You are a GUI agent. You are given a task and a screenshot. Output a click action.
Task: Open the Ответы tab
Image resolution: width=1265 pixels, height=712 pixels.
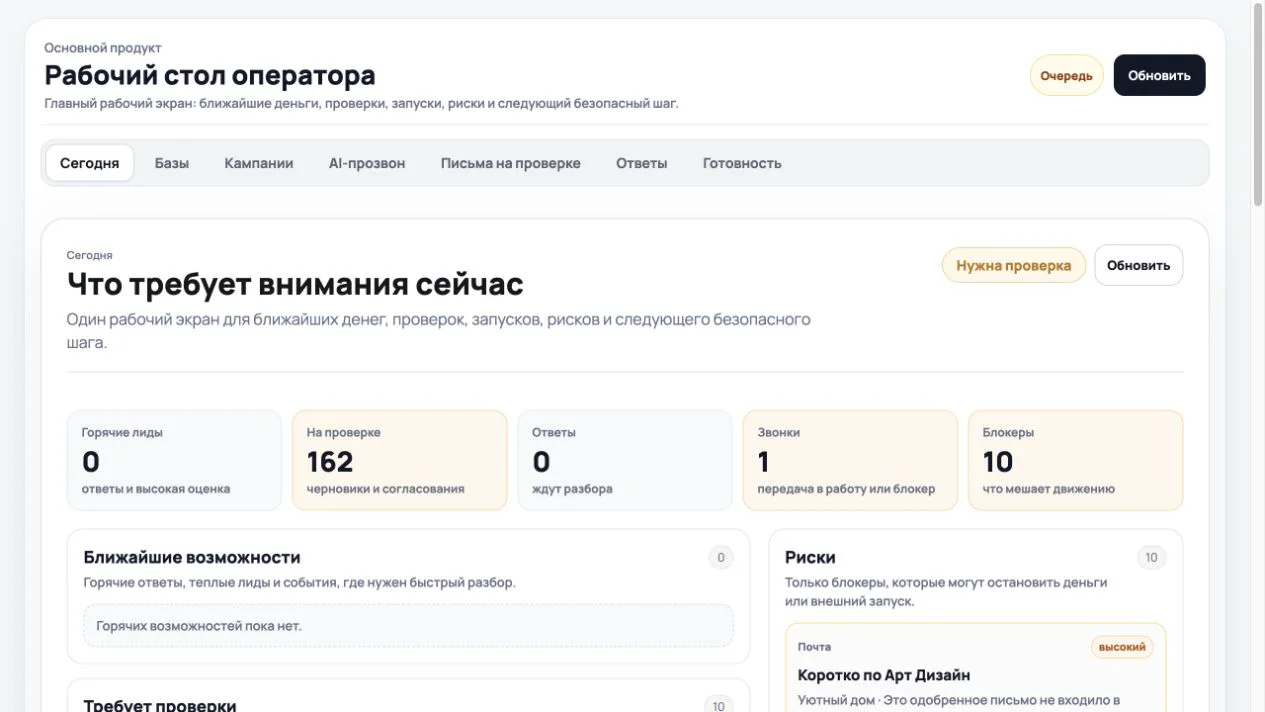tap(642, 163)
